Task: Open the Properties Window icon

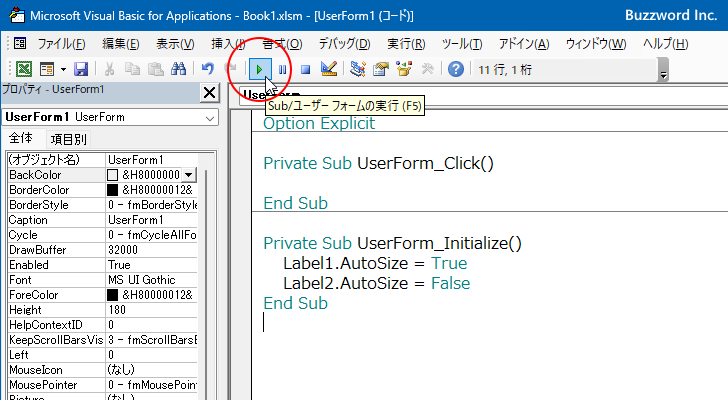Action: tap(381, 70)
